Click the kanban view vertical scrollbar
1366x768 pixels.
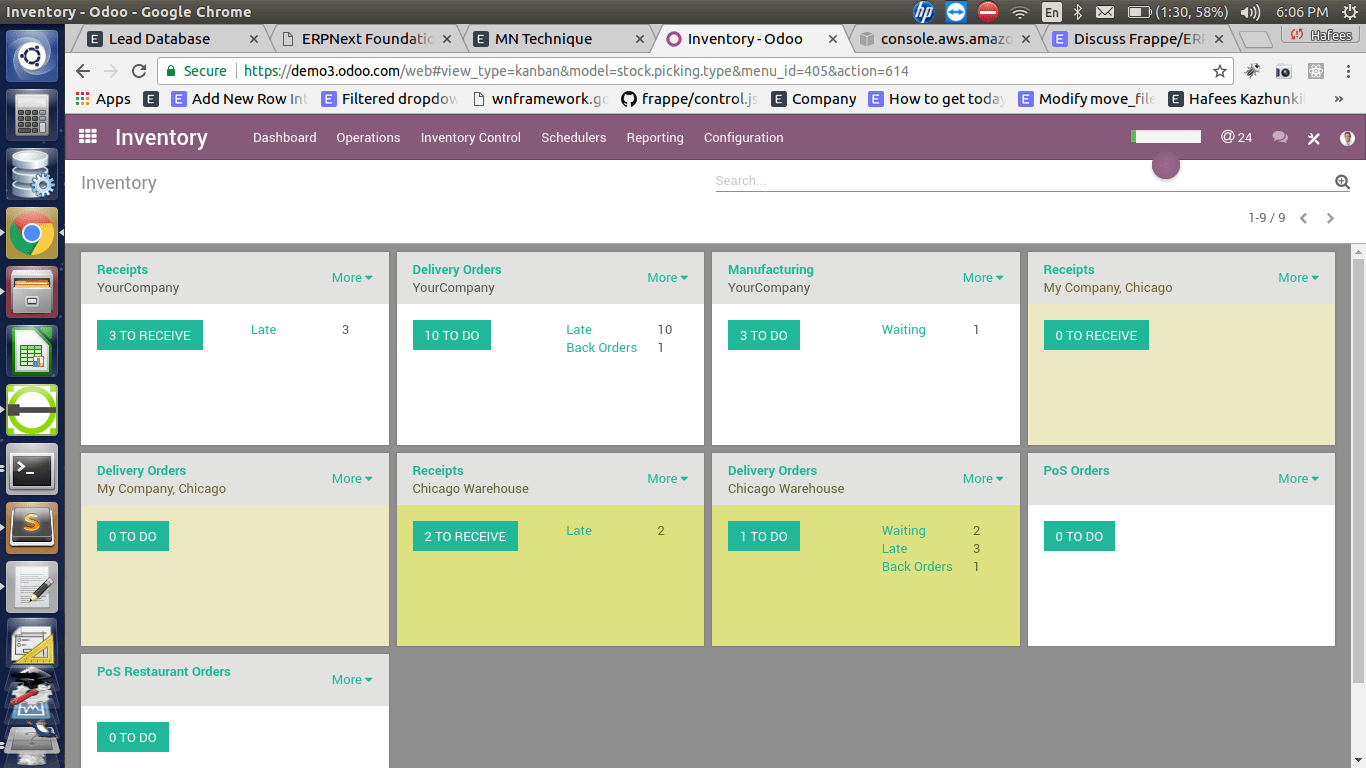point(1358,470)
